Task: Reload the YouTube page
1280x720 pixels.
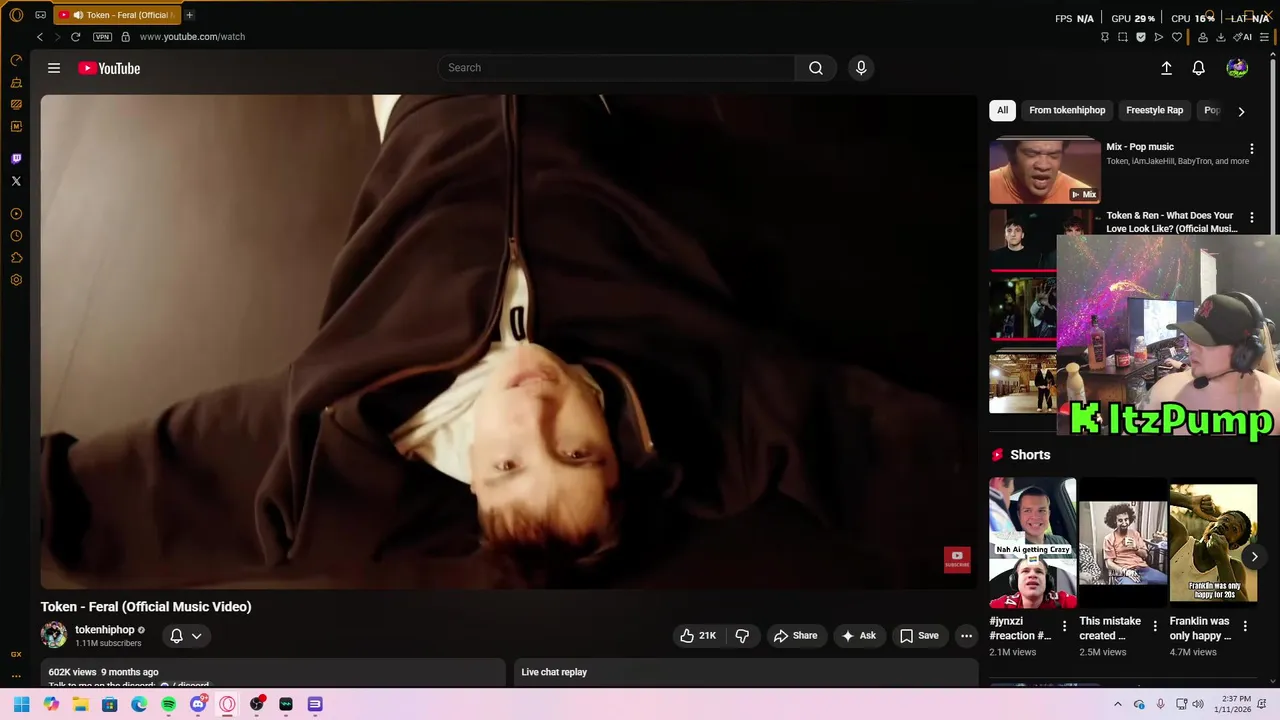Action: click(75, 37)
